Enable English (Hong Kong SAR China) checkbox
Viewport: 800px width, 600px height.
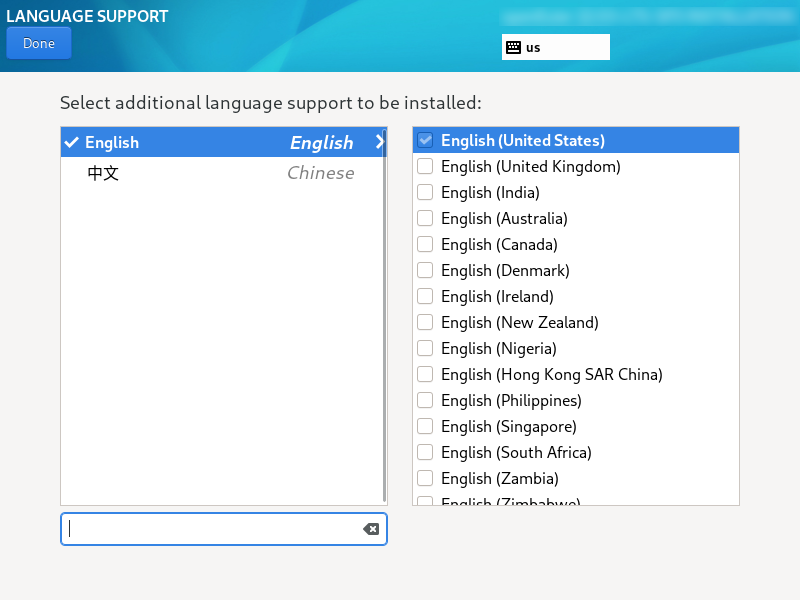(425, 375)
